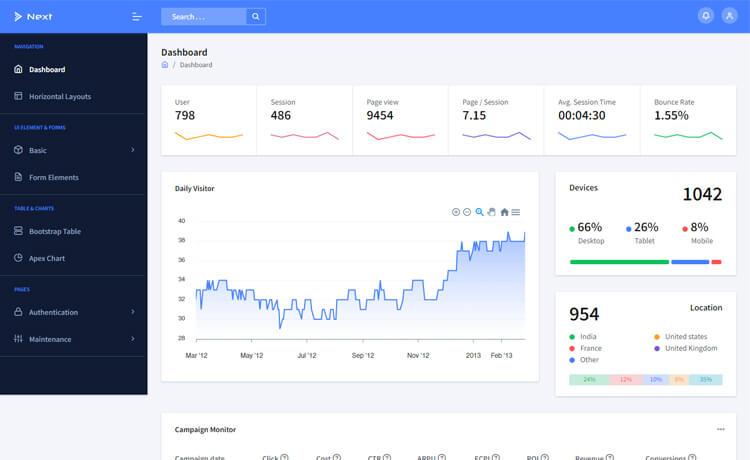
Task: Open the chart hamburger export menu
Action: pos(516,212)
